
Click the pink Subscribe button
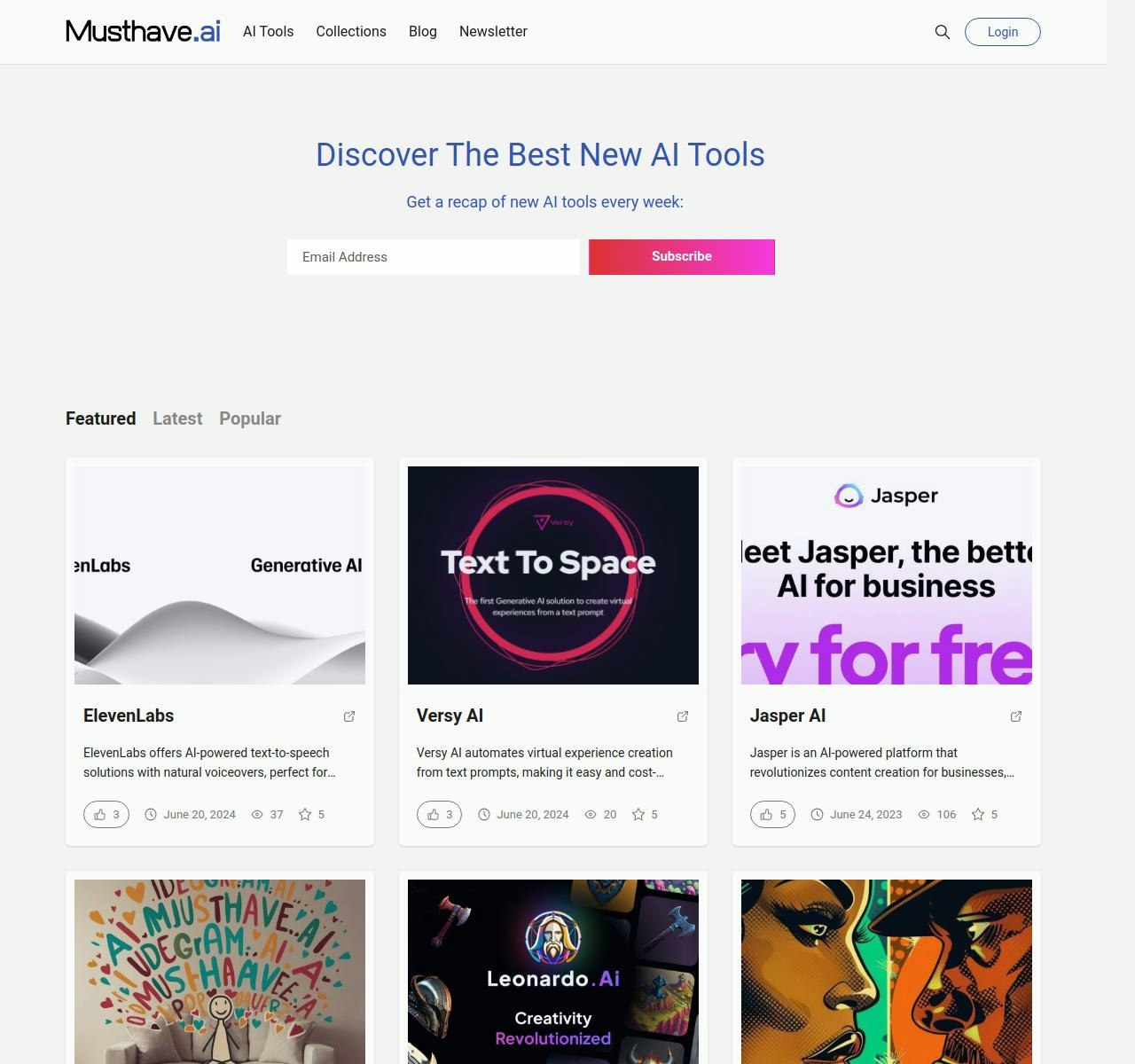pos(682,257)
